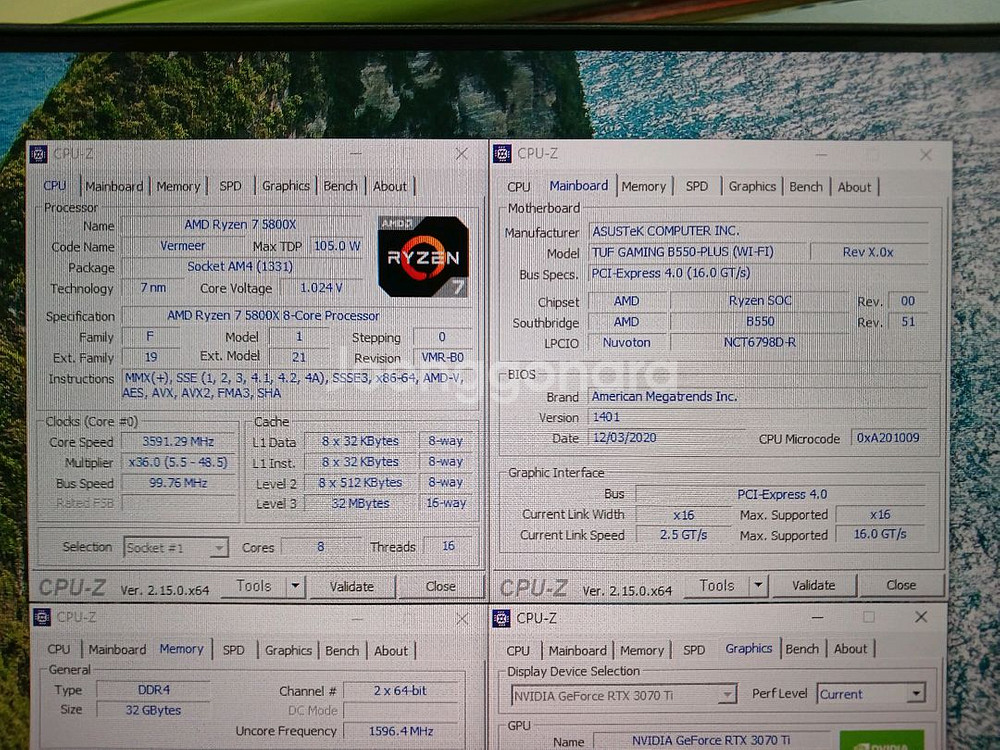Click the Vermeer code name value
Screen dimensions: 1000x750
point(182,246)
